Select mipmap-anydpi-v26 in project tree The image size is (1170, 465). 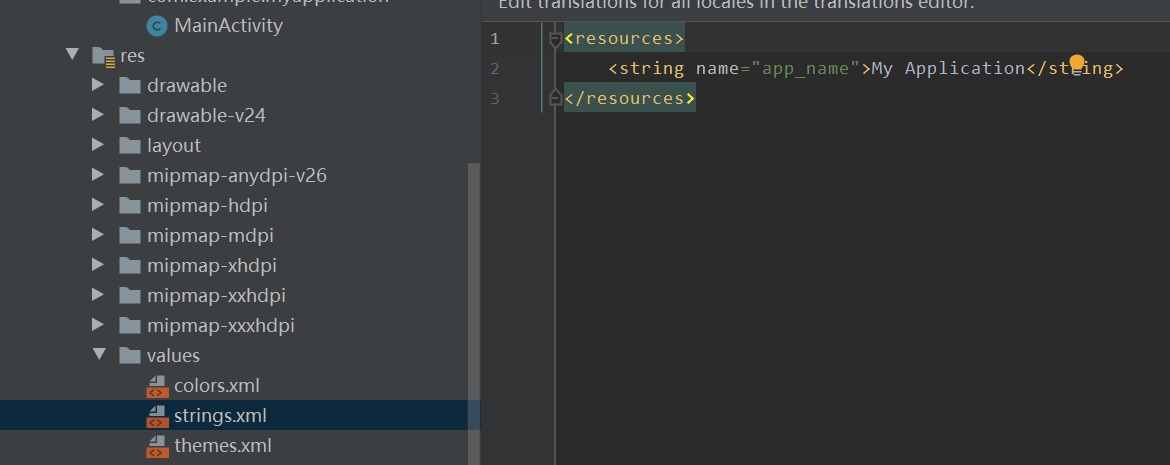click(x=236, y=176)
